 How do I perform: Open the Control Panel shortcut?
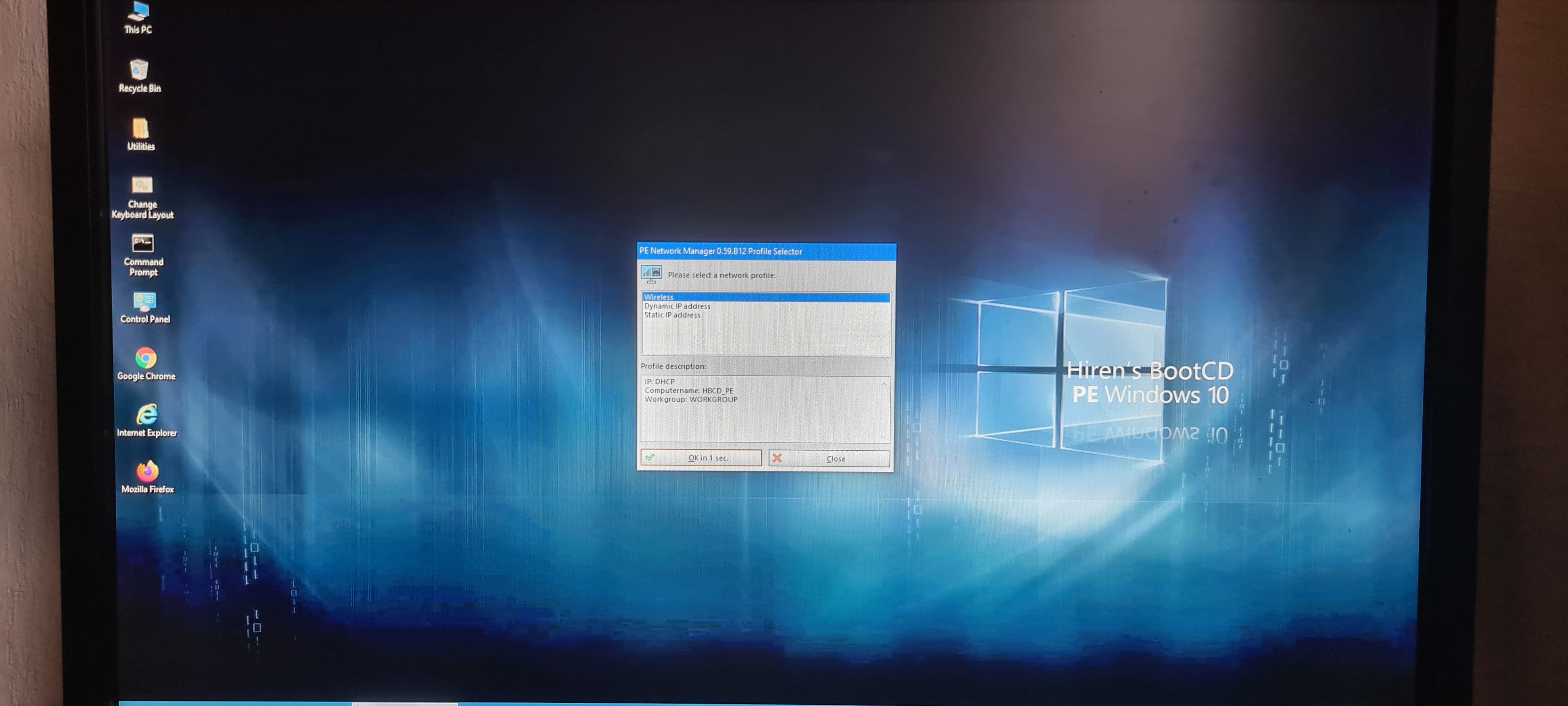click(x=145, y=308)
